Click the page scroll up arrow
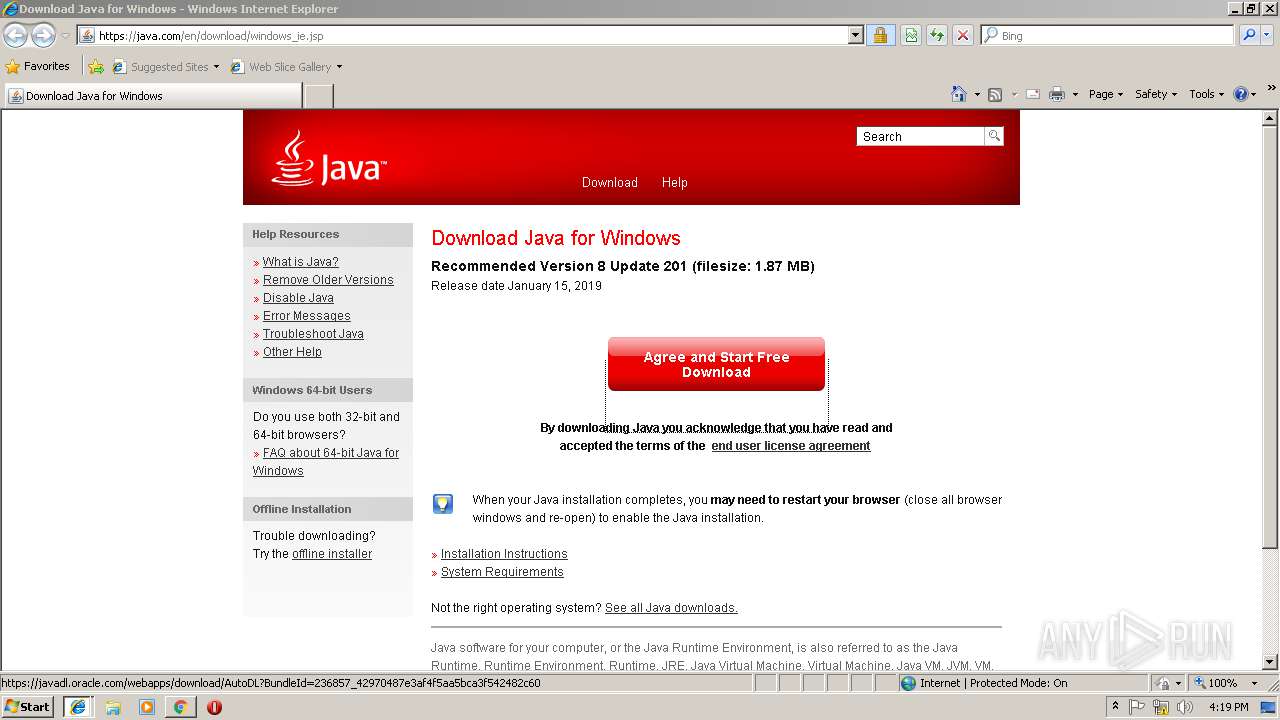The height and width of the screenshot is (720, 1280). [x=1270, y=118]
